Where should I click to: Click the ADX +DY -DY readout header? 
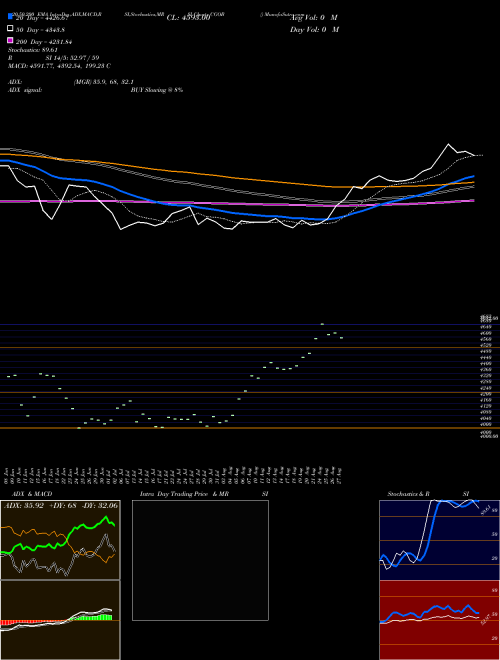[x=61, y=506]
